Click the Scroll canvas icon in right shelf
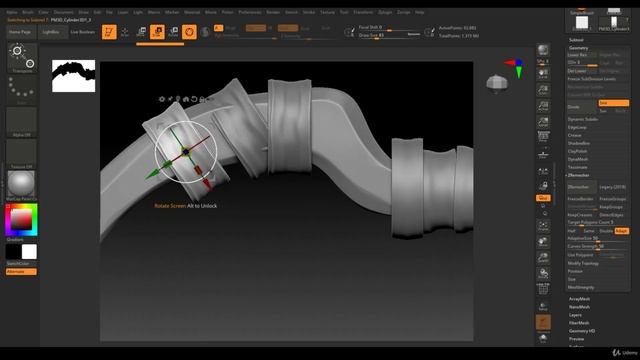640x360 pixels. [543, 74]
